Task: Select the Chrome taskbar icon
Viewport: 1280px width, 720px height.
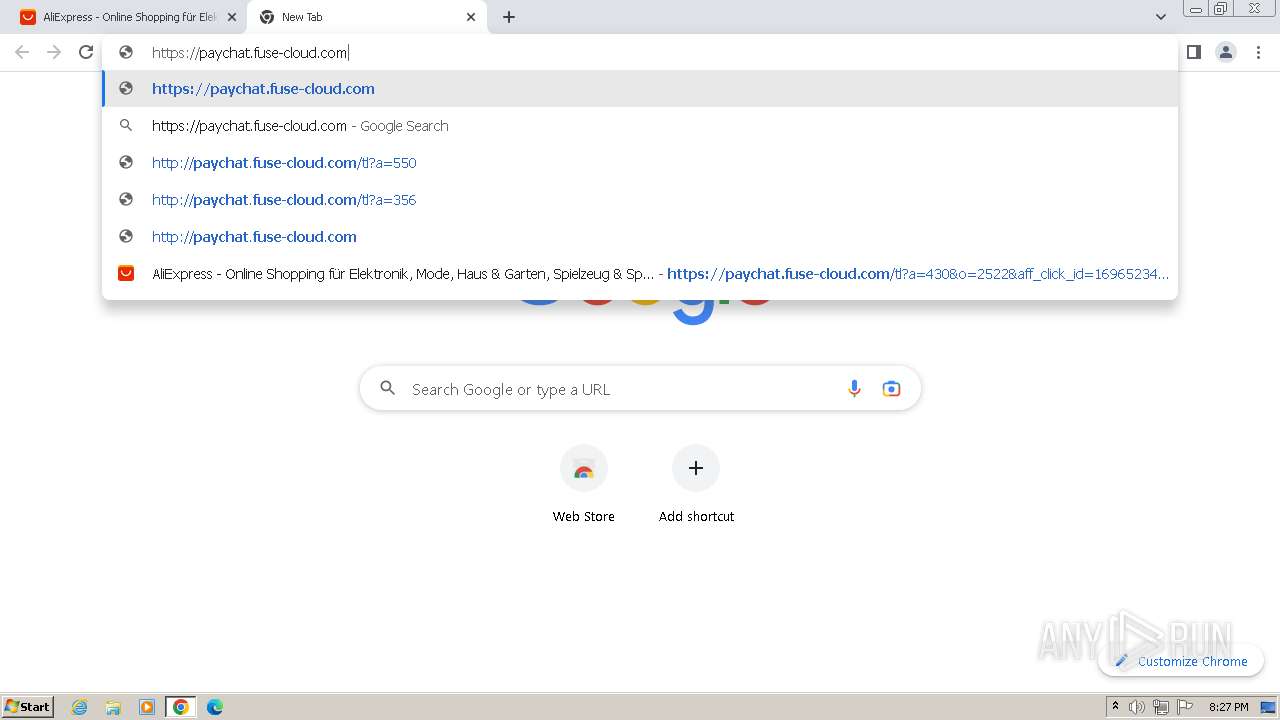Action: (181, 707)
